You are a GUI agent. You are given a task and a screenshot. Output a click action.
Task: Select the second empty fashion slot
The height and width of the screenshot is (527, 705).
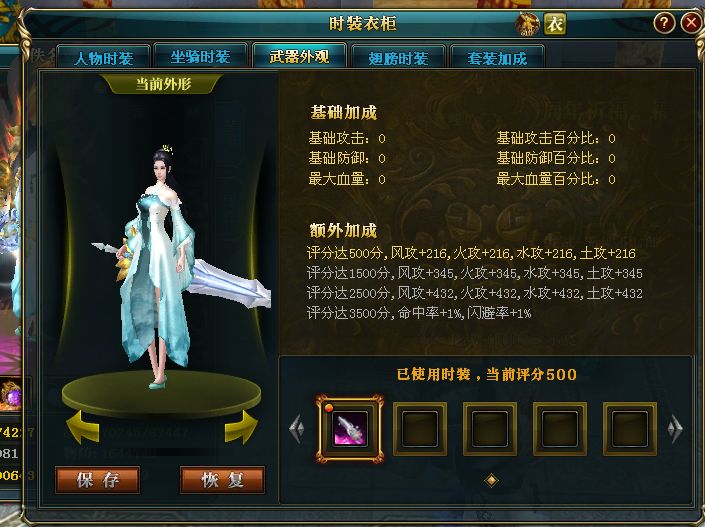click(x=420, y=429)
